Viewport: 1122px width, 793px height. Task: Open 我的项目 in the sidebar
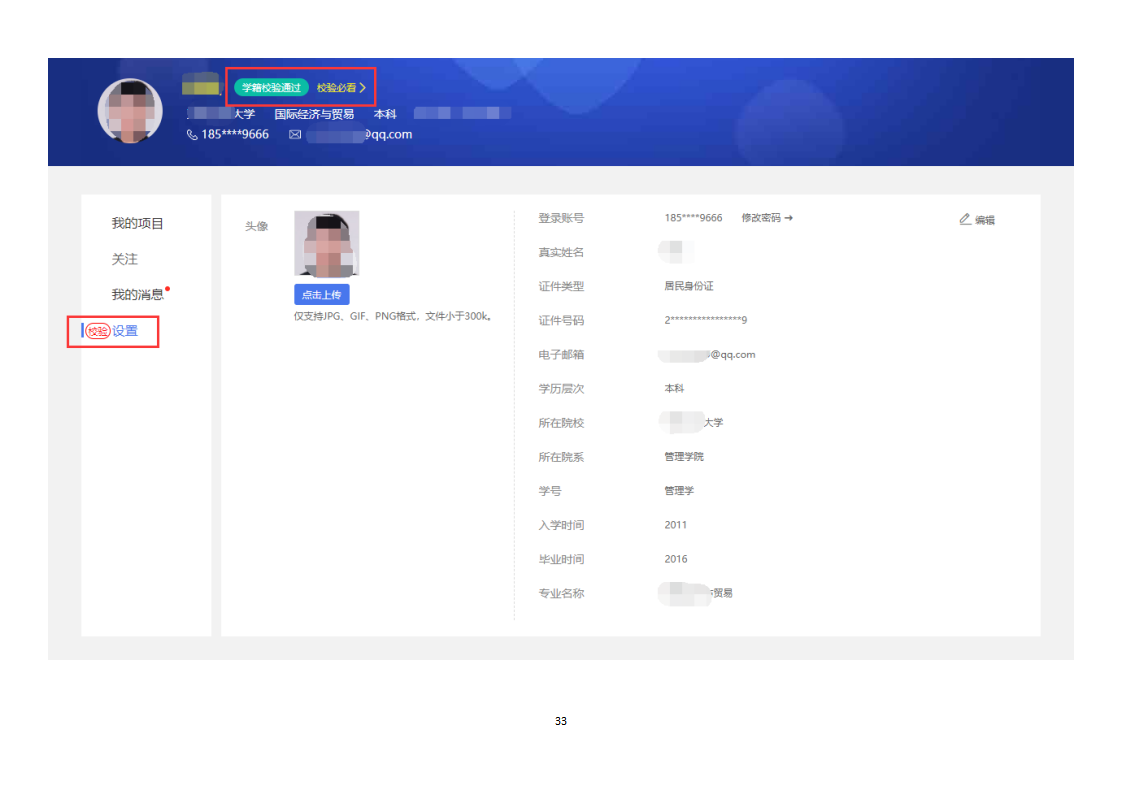click(x=137, y=223)
